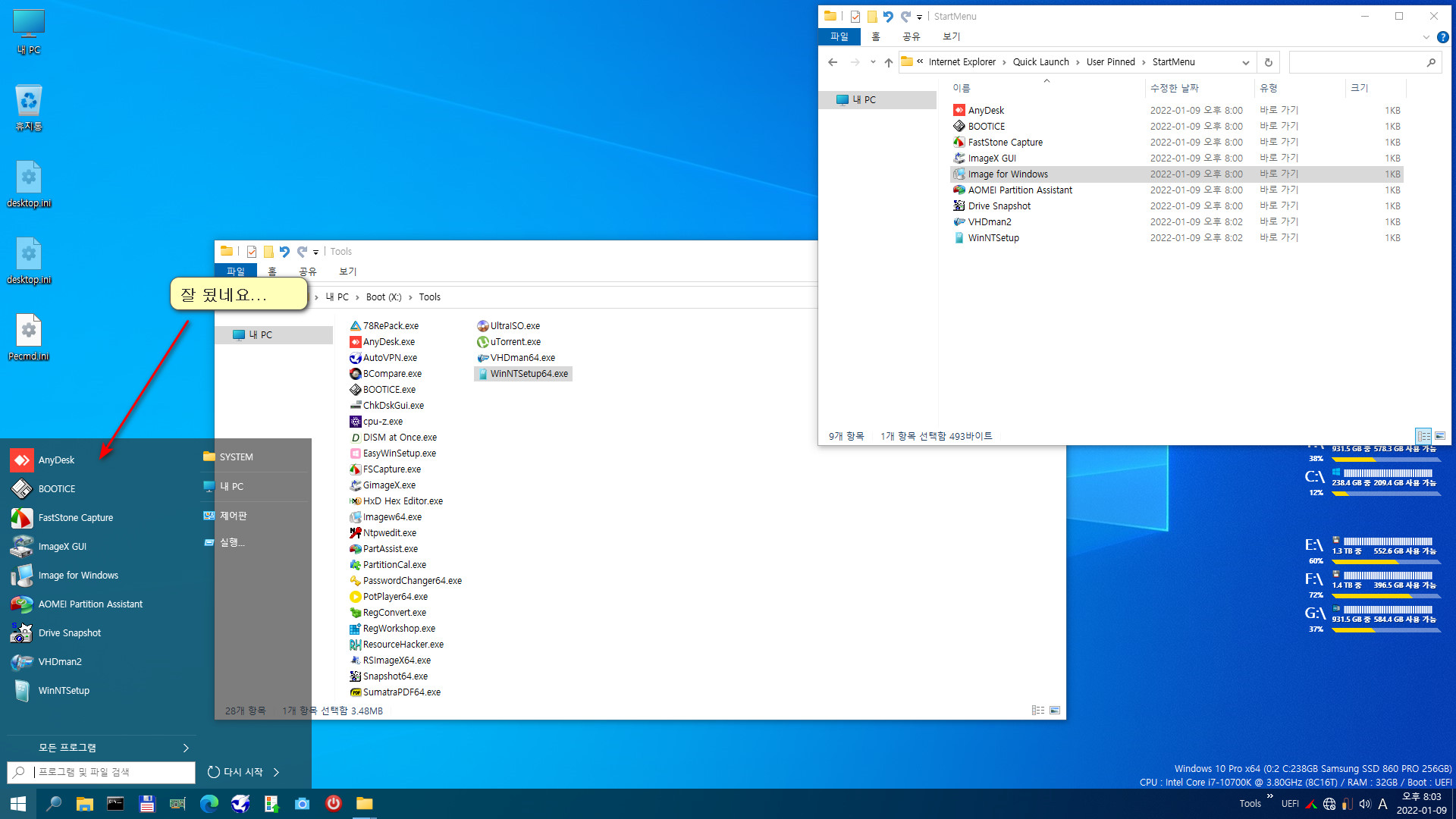The height and width of the screenshot is (819, 1456).
Task: Open 파일 tab in StartMenu window
Action: click(x=839, y=36)
